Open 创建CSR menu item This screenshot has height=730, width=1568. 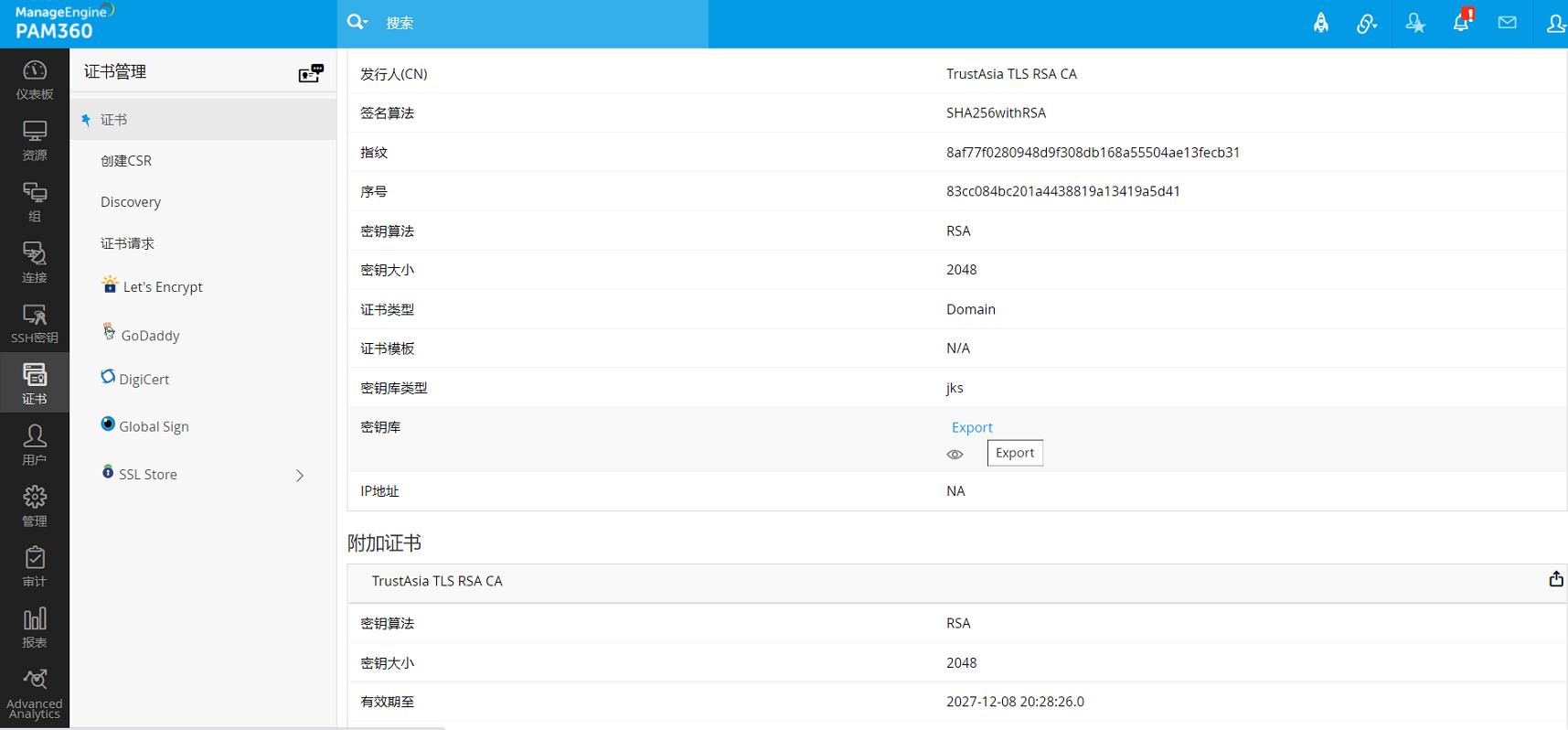[x=126, y=160]
